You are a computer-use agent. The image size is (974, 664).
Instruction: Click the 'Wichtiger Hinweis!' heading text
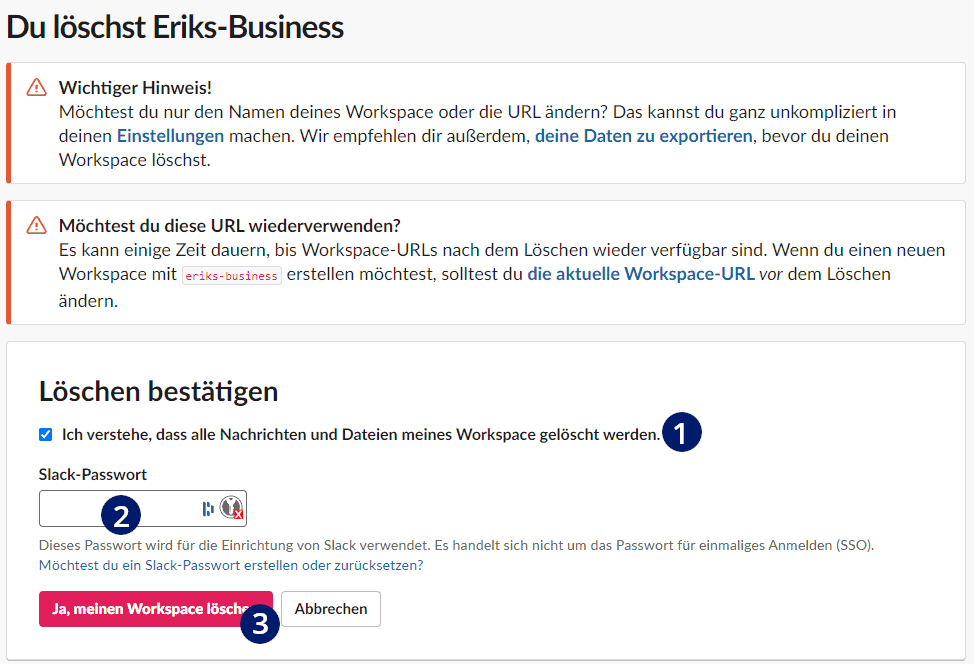point(135,88)
